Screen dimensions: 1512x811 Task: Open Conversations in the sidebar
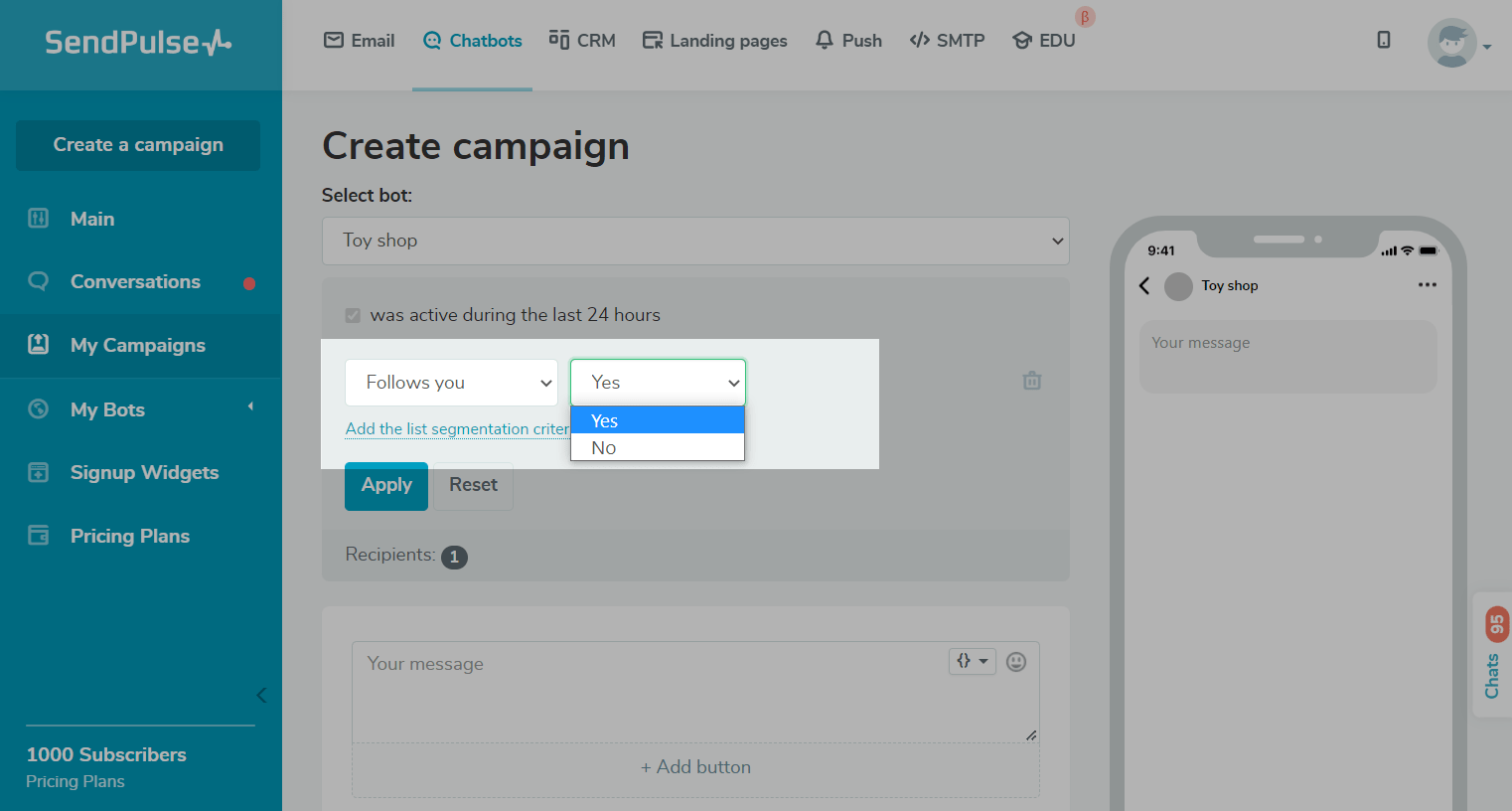(135, 282)
